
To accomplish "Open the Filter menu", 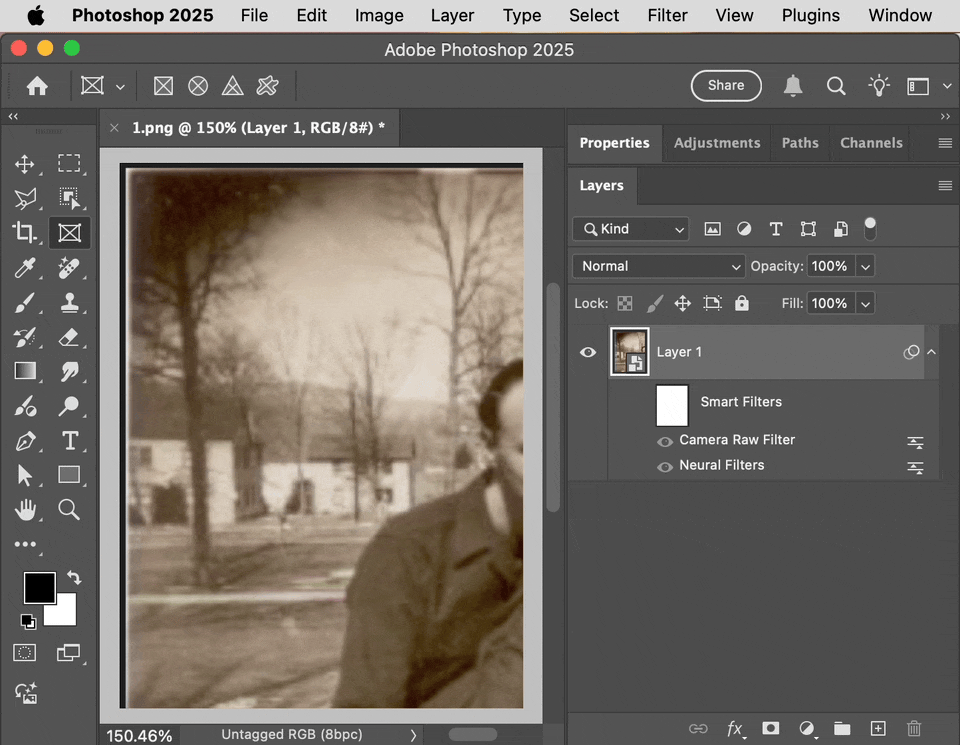I will pos(667,15).
